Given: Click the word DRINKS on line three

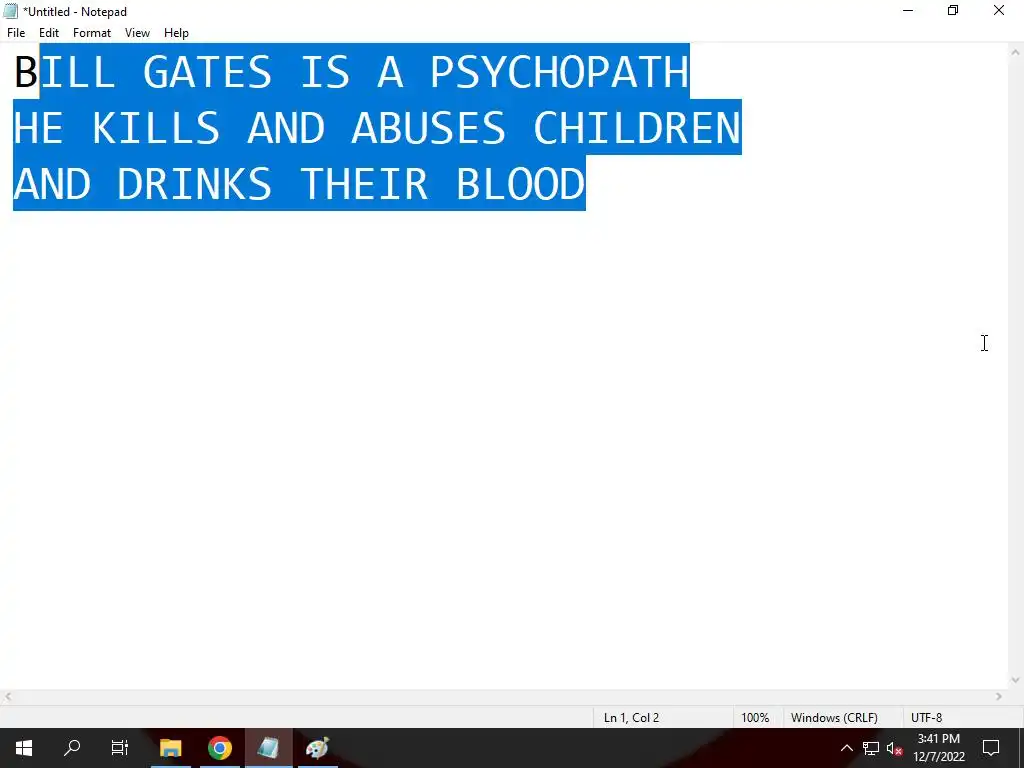Looking at the screenshot, I should 194,184.
